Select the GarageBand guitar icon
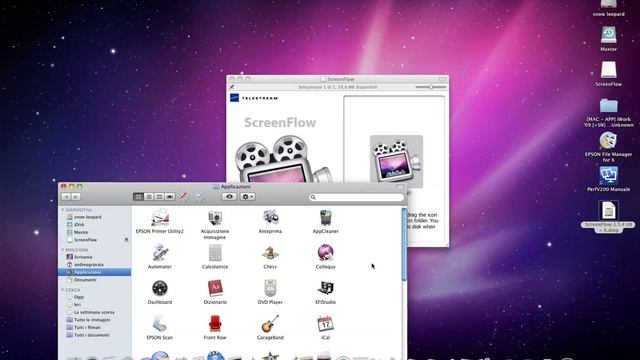The image size is (640, 360). point(270,324)
